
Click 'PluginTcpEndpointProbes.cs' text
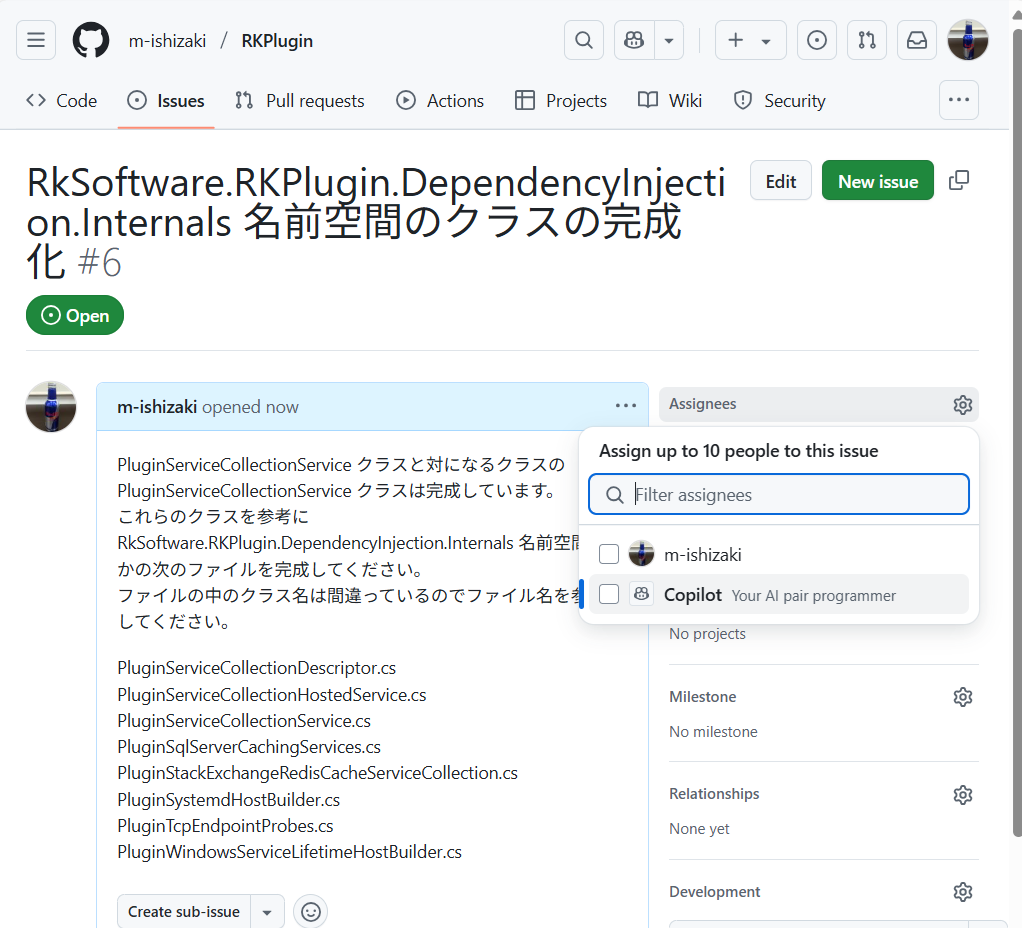pos(226,826)
